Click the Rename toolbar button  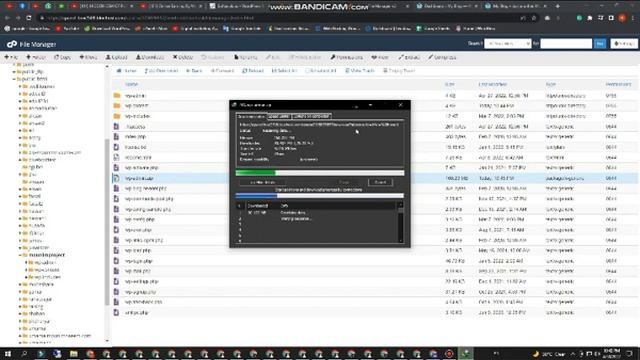246,58
